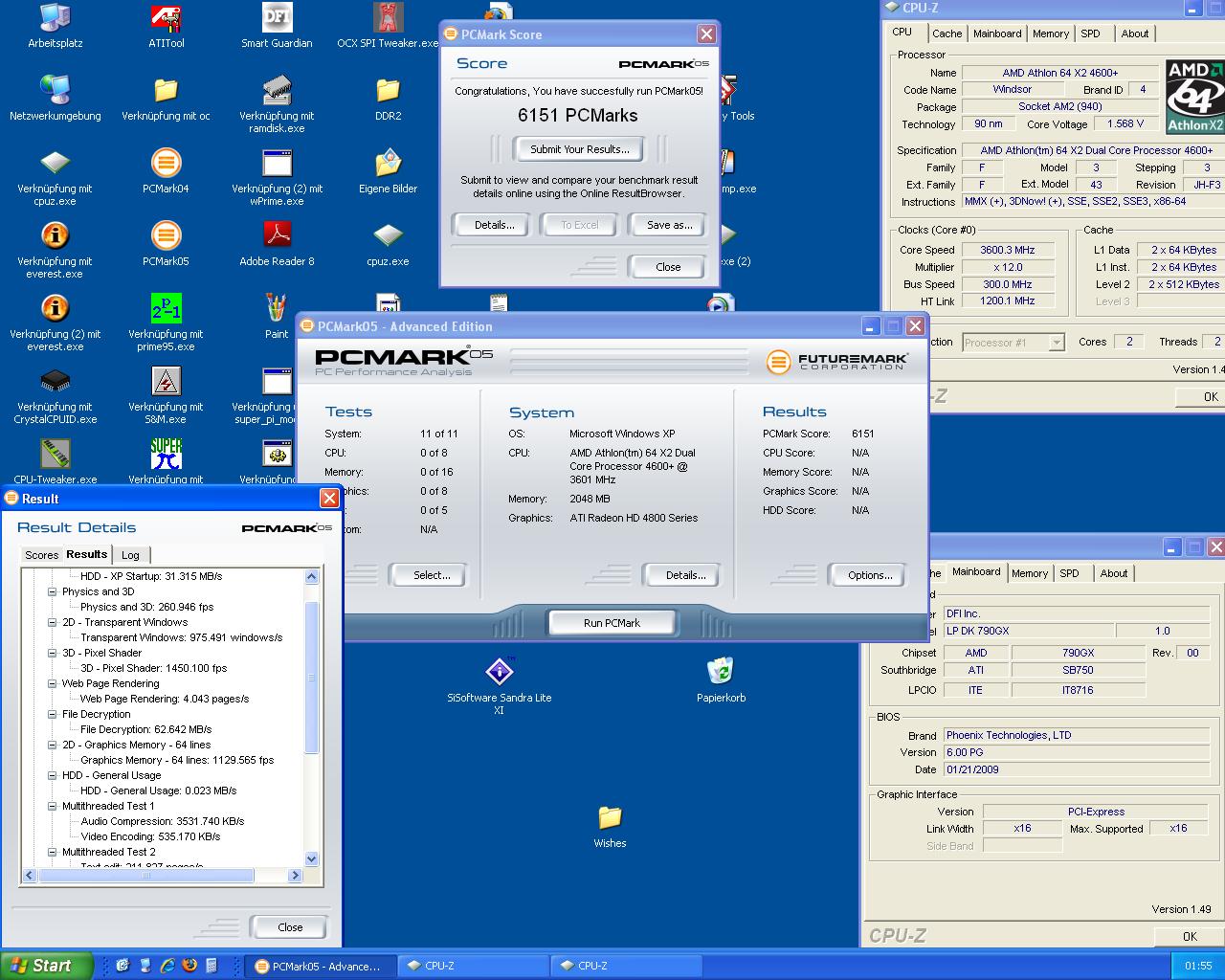Open Mainboard tab in upper CPU-Z window

click(997, 33)
